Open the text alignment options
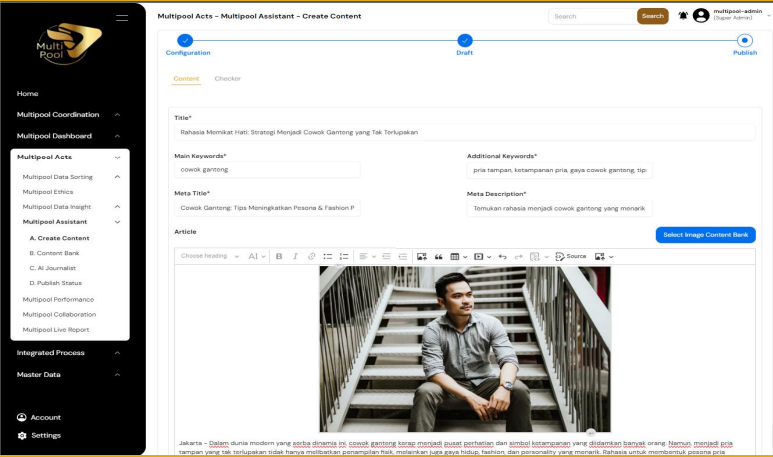Image resolution: width=773 pixels, height=457 pixels. (x=367, y=256)
